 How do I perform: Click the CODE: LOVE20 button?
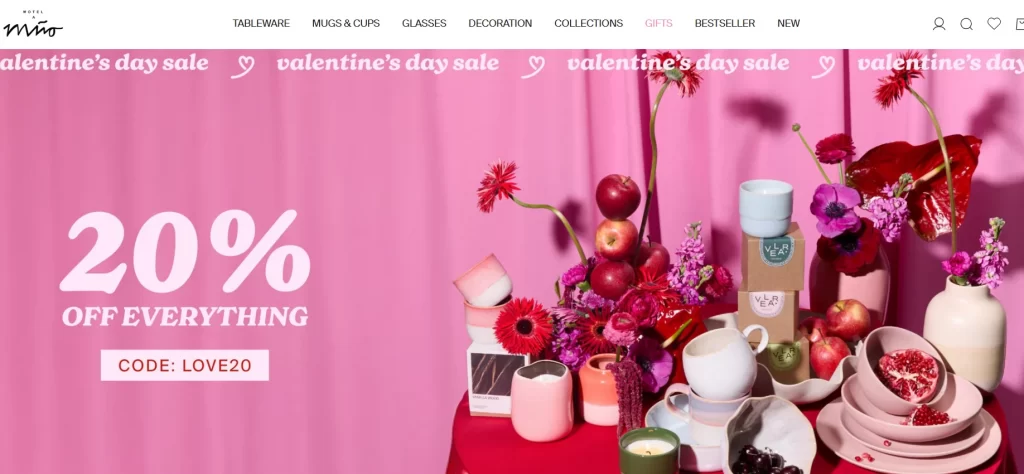tap(185, 365)
